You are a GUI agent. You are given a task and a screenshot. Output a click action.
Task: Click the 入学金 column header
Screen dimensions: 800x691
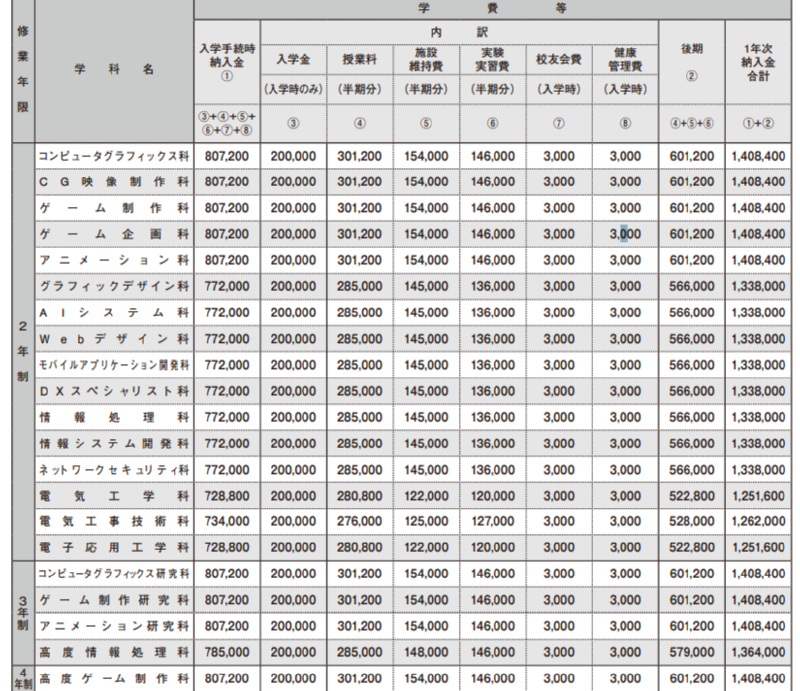(294, 59)
